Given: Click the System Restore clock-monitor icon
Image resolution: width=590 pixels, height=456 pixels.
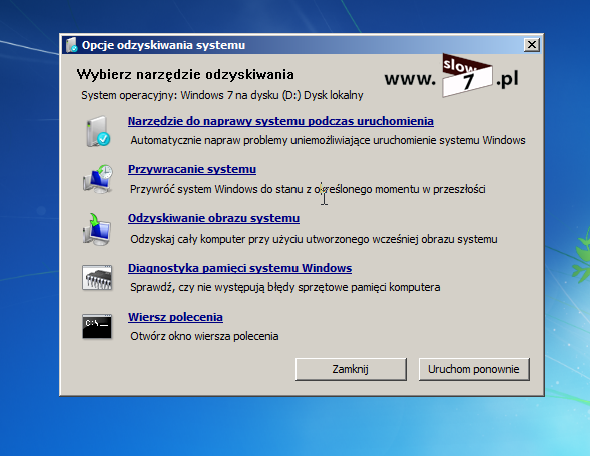Looking at the screenshot, I should (98, 179).
